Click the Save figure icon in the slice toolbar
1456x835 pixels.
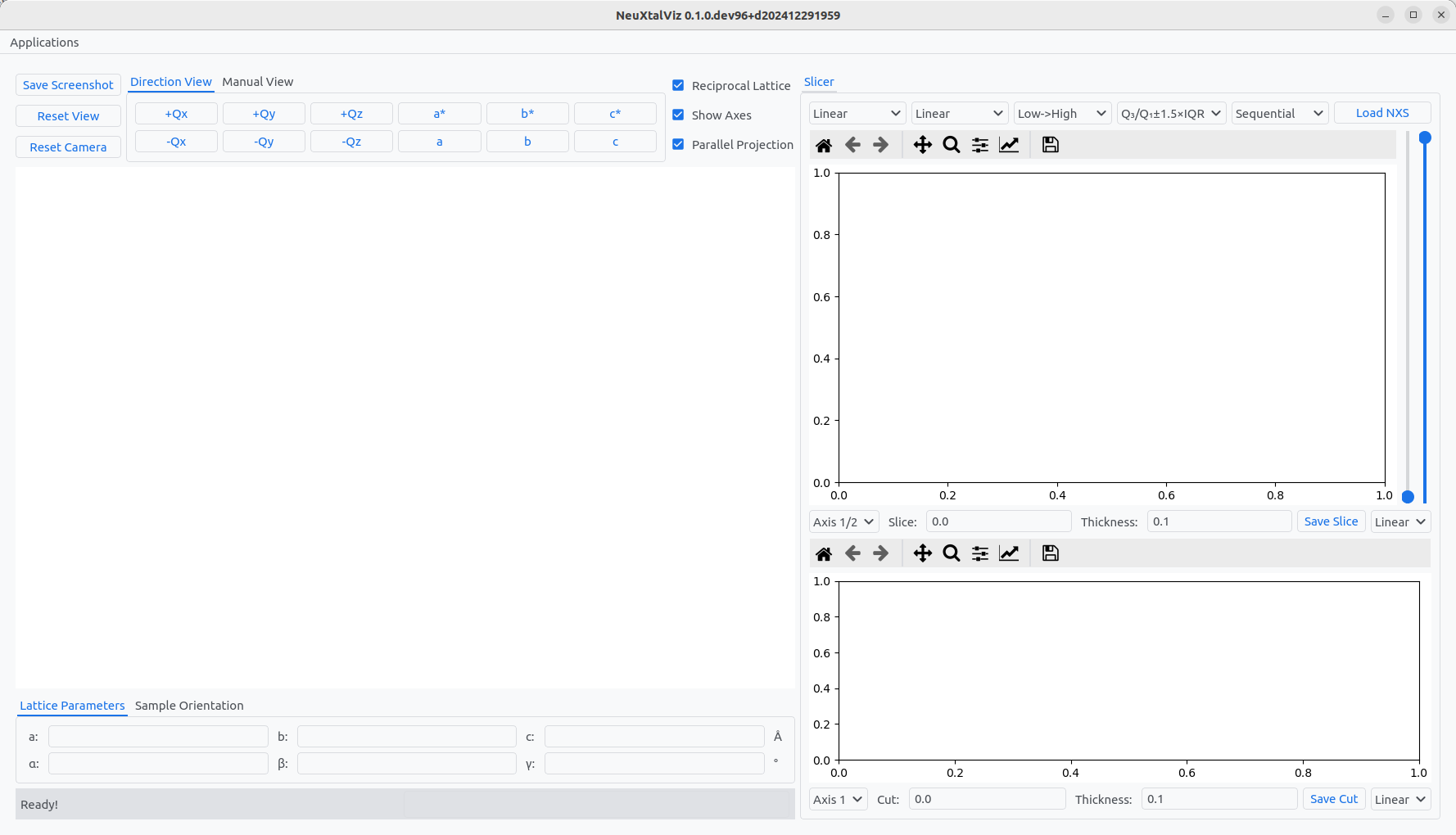click(1050, 145)
